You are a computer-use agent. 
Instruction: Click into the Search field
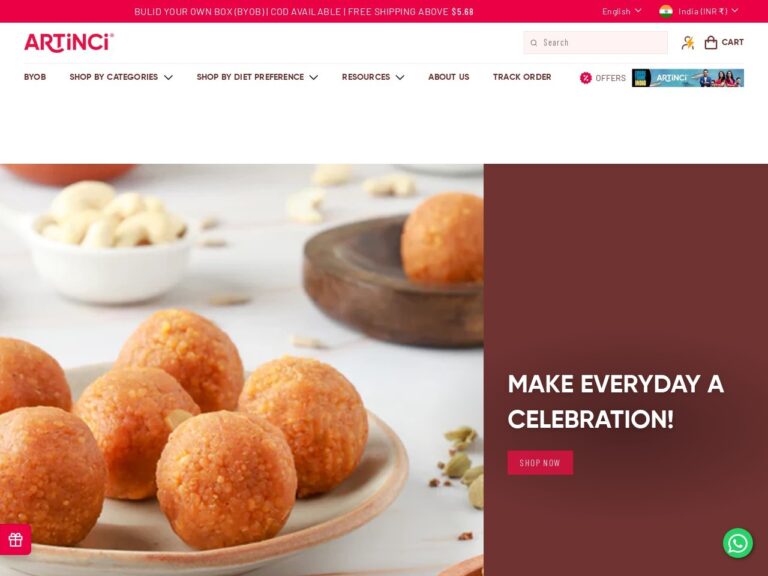point(595,43)
